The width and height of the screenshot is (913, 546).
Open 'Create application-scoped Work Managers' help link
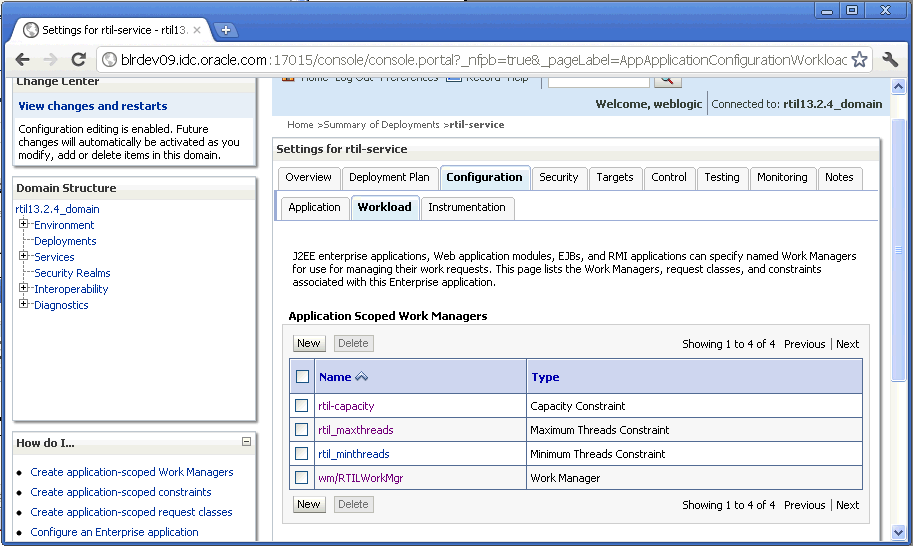click(x=132, y=472)
